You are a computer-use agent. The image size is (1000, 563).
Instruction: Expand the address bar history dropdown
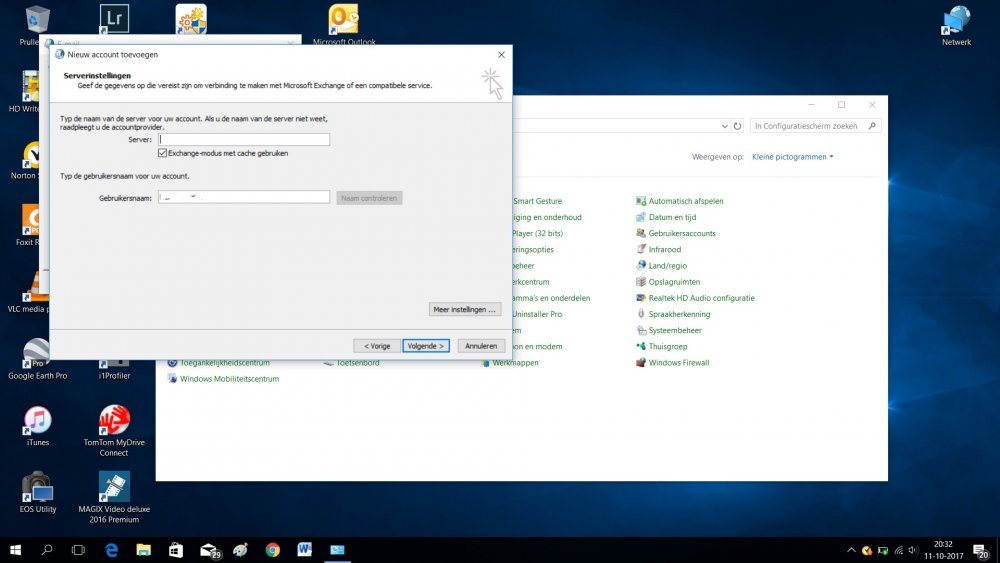pyautogui.click(x=723, y=126)
